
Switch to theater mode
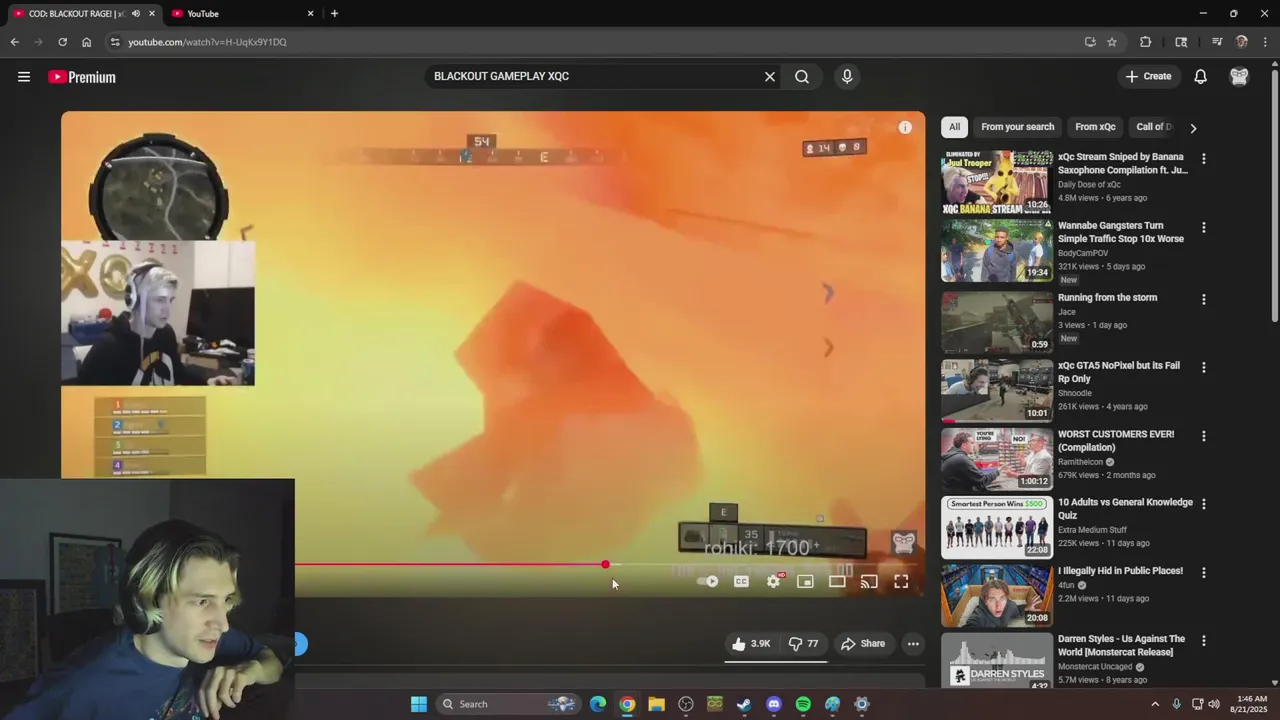pos(837,581)
